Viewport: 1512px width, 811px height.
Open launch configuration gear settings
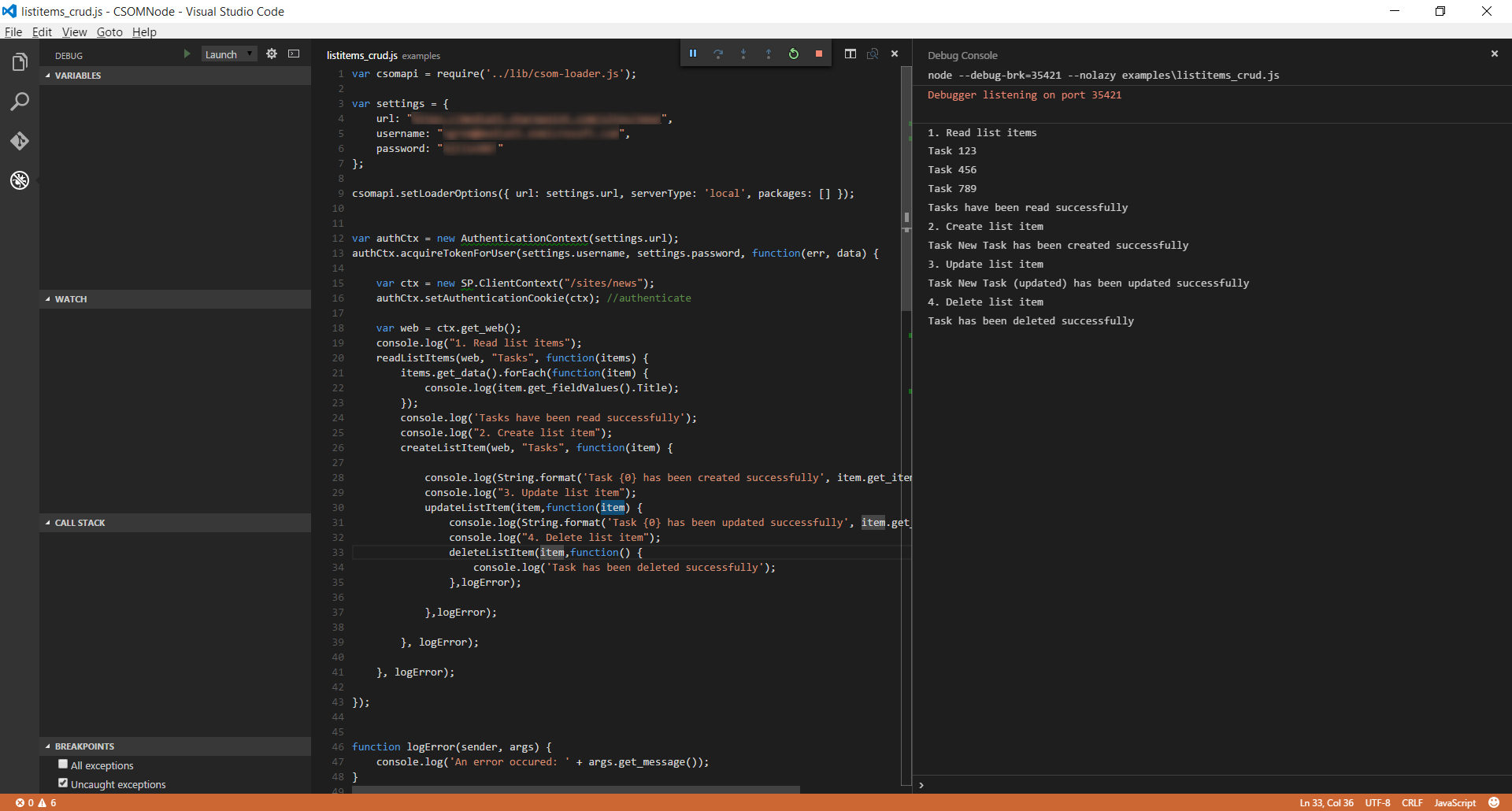272,54
